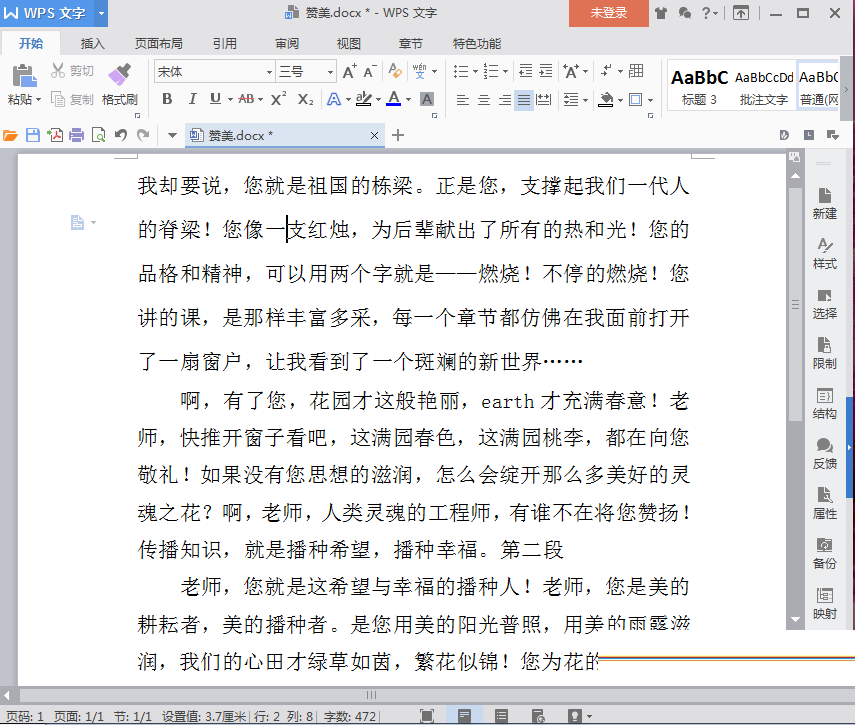Open the 引用 tab
The image size is (855, 725).
[x=225, y=44]
